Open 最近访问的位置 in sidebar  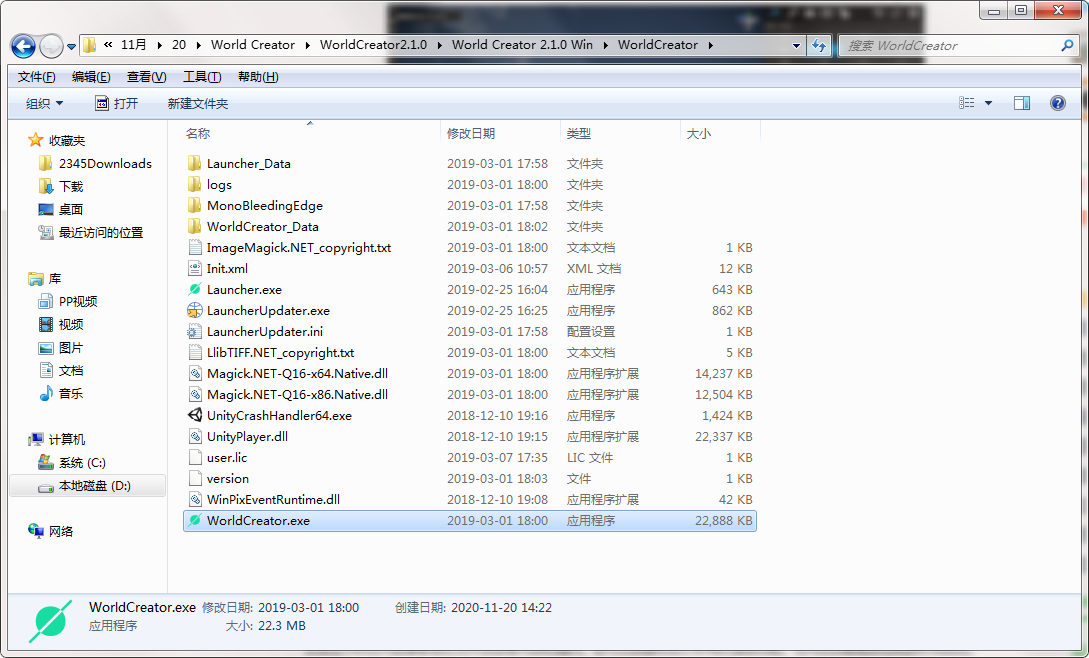(101, 232)
